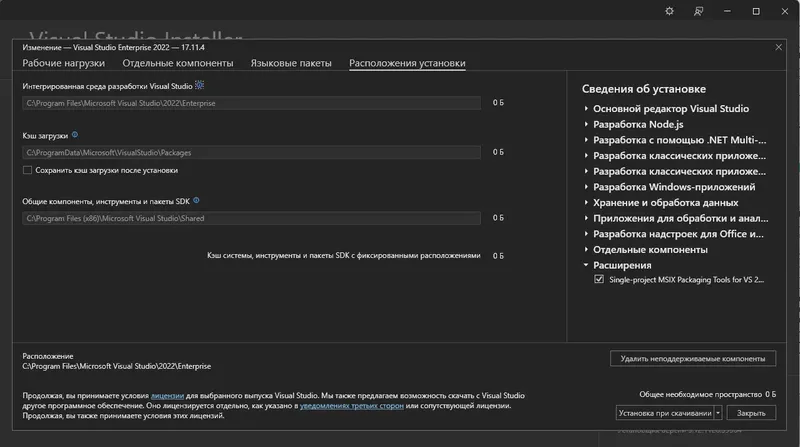Expand Хранение и обработка данных
The width and height of the screenshot is (800, 447).
click(x=586, y=203)
